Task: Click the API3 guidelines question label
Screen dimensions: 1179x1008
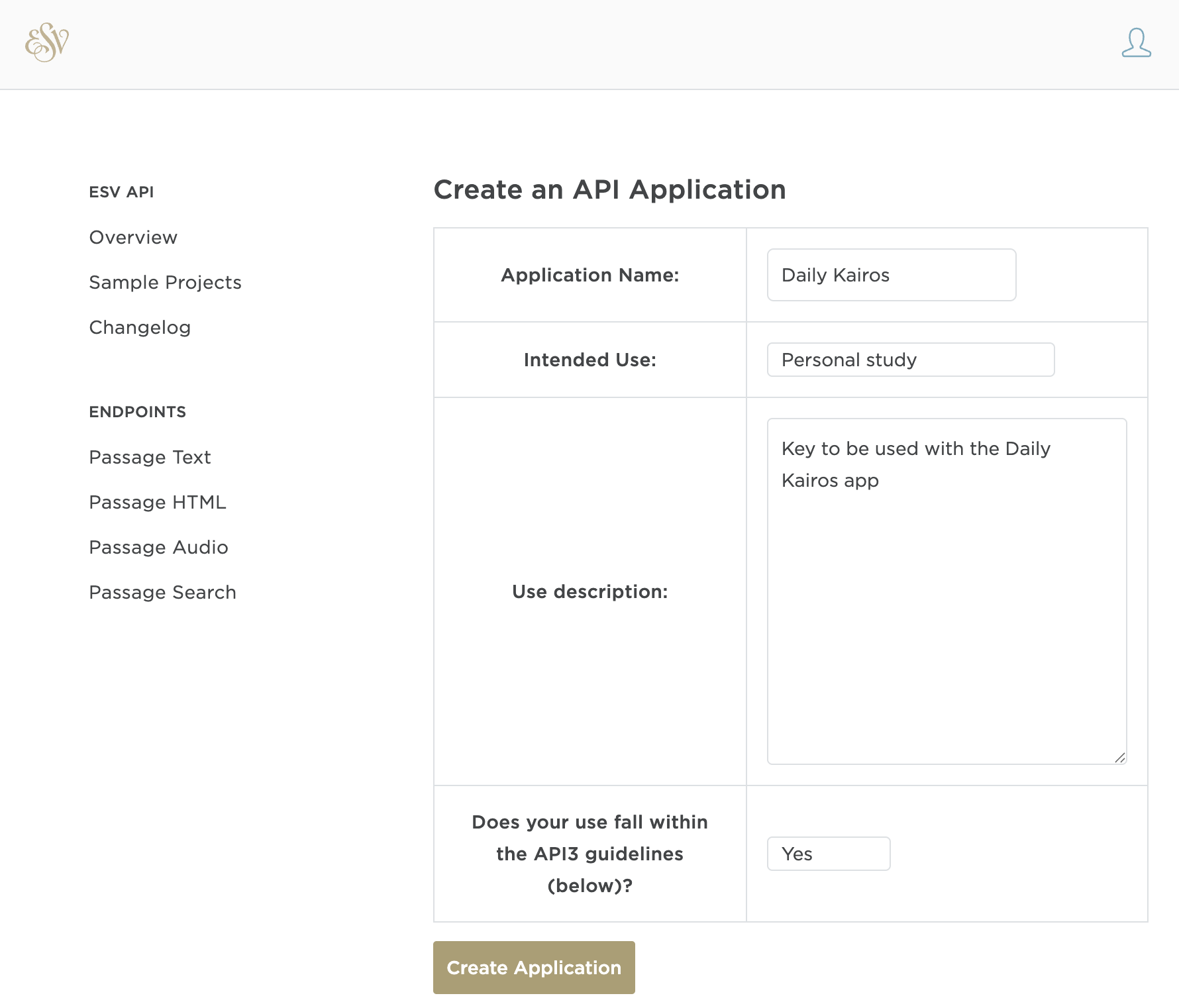Action: point(590,854)
